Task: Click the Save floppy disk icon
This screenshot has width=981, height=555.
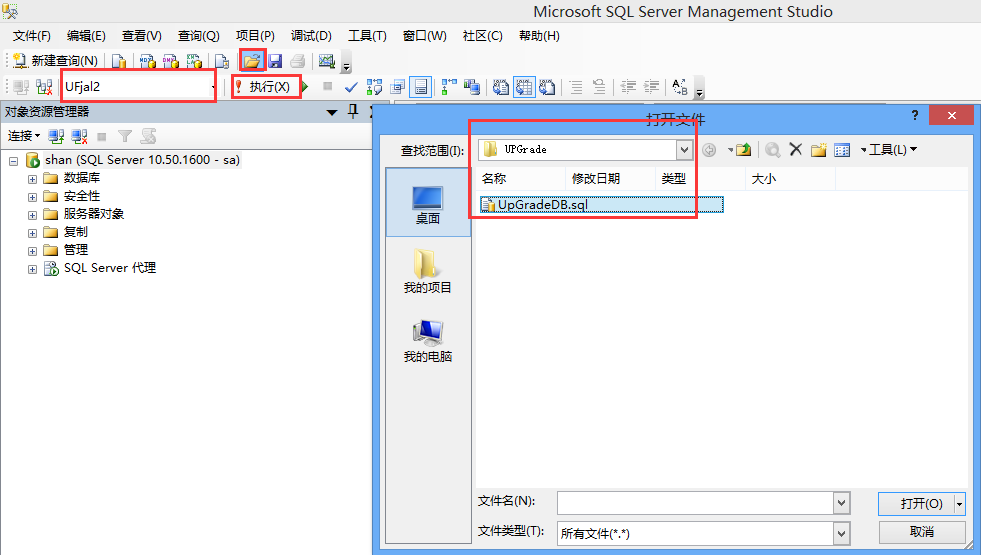Action: tap(275, 61)
